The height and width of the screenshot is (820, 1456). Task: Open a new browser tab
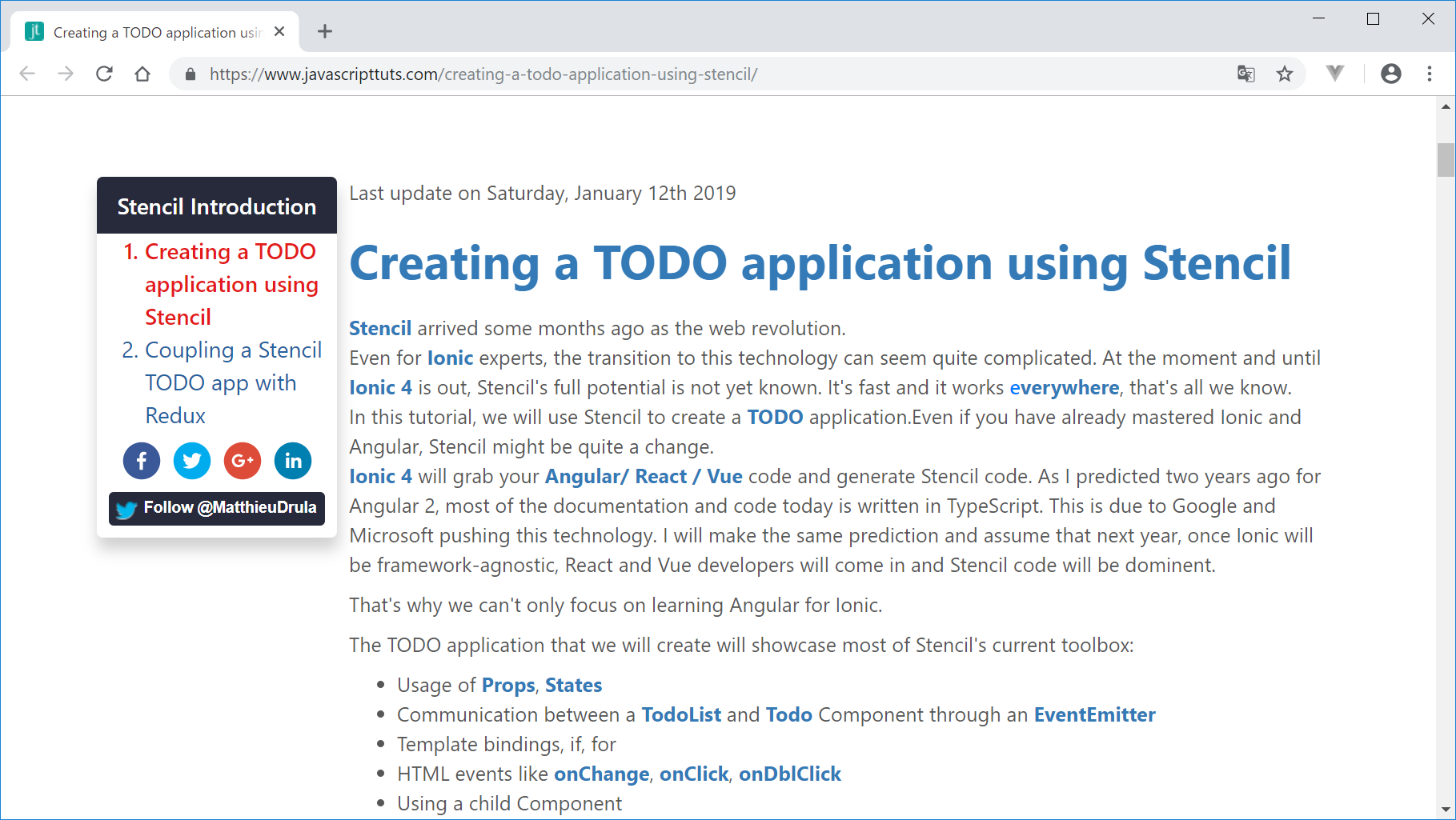point(324,32)
